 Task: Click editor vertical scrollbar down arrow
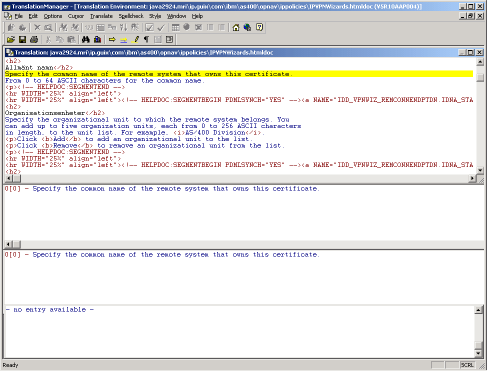pos(480,170)
